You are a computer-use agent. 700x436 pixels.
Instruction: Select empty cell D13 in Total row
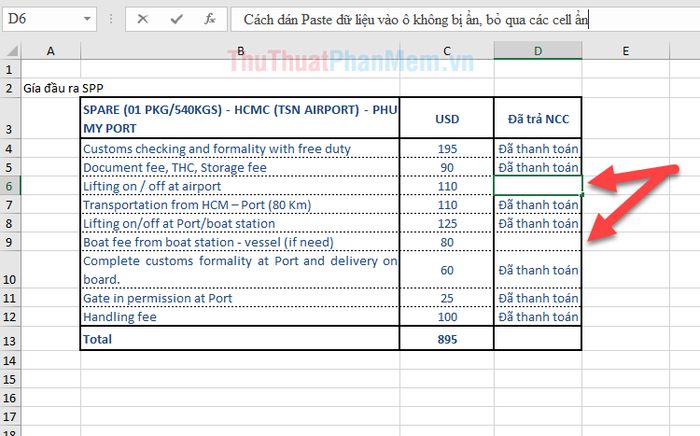[538, 339]
